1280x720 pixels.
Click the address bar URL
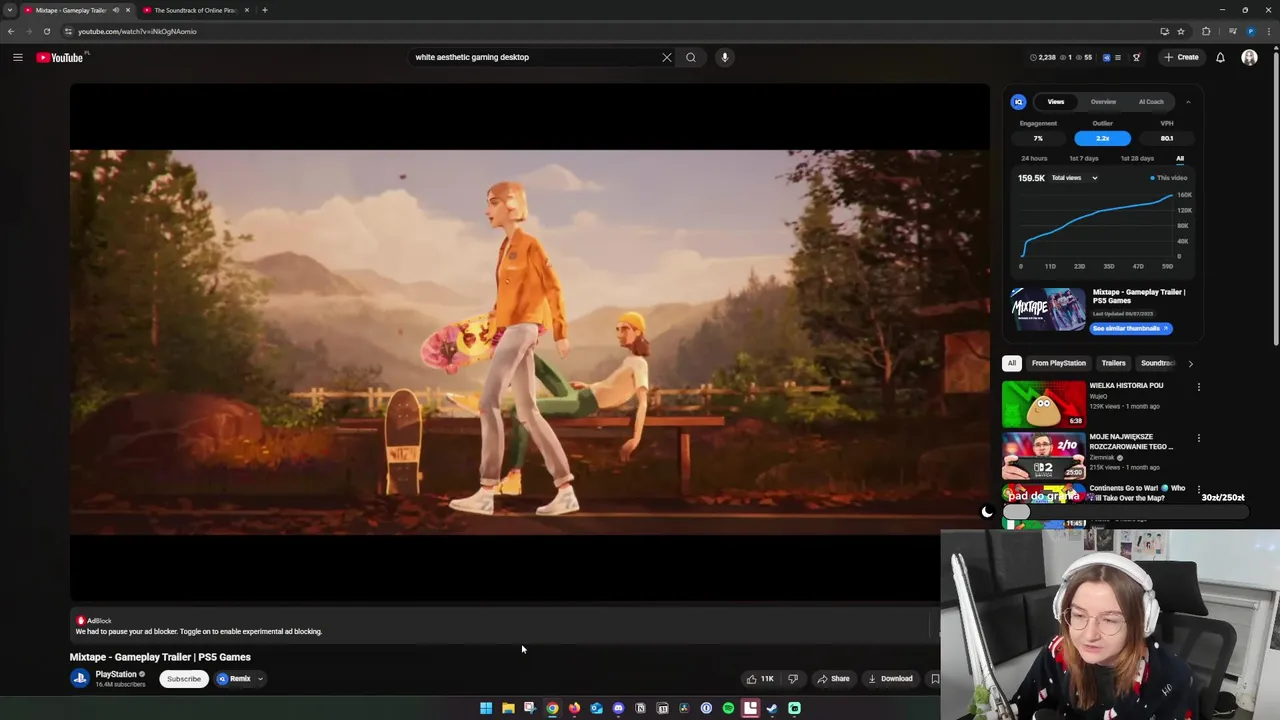point(137,31)
